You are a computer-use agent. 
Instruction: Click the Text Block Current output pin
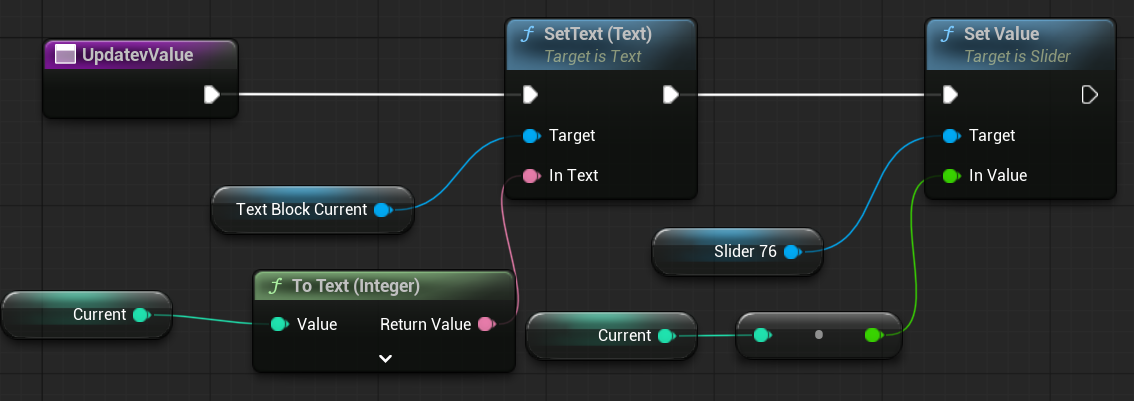click(x=381, y=210)
